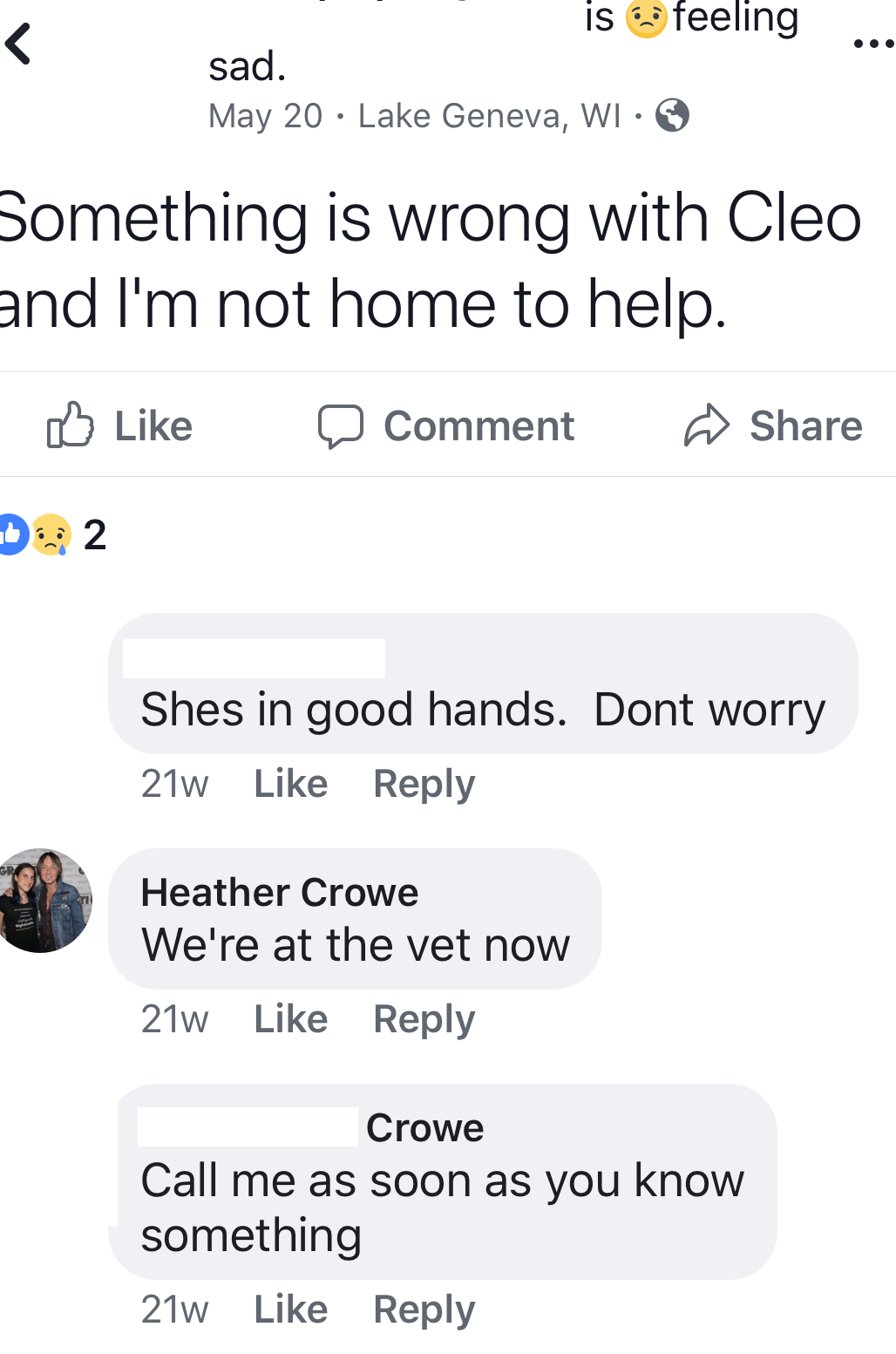Viewport: 896px width, 1354px height.
Task: Tap the May 20 post date
Action: pos(266,115)
